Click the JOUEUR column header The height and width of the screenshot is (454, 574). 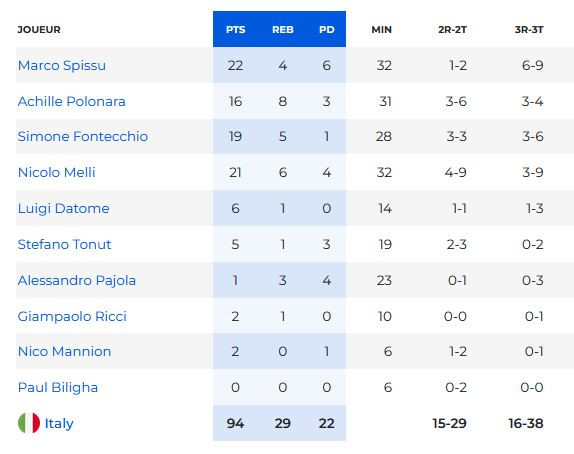coord(39,30)
